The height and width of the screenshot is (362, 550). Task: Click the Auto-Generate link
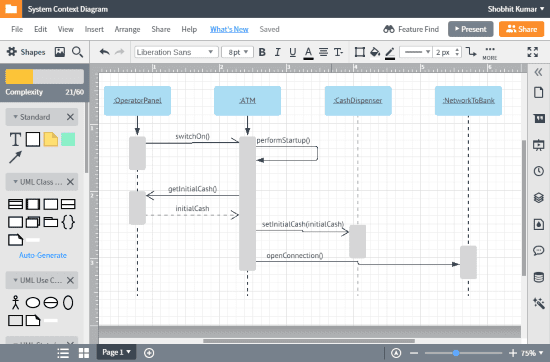pyautogui.click(x=43, y=255)
